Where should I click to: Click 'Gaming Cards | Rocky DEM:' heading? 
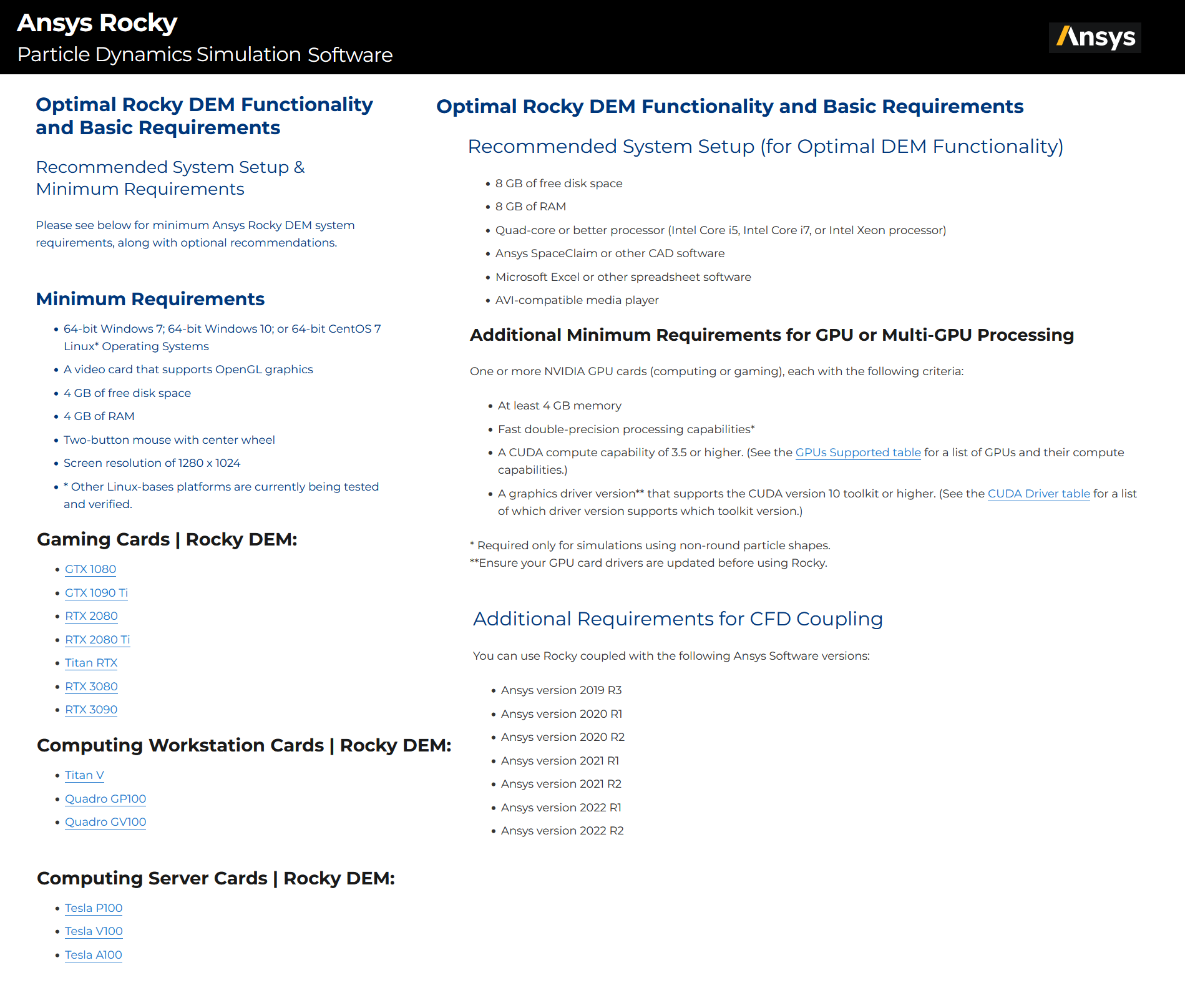pyautogui.click(x=167, y=539)
